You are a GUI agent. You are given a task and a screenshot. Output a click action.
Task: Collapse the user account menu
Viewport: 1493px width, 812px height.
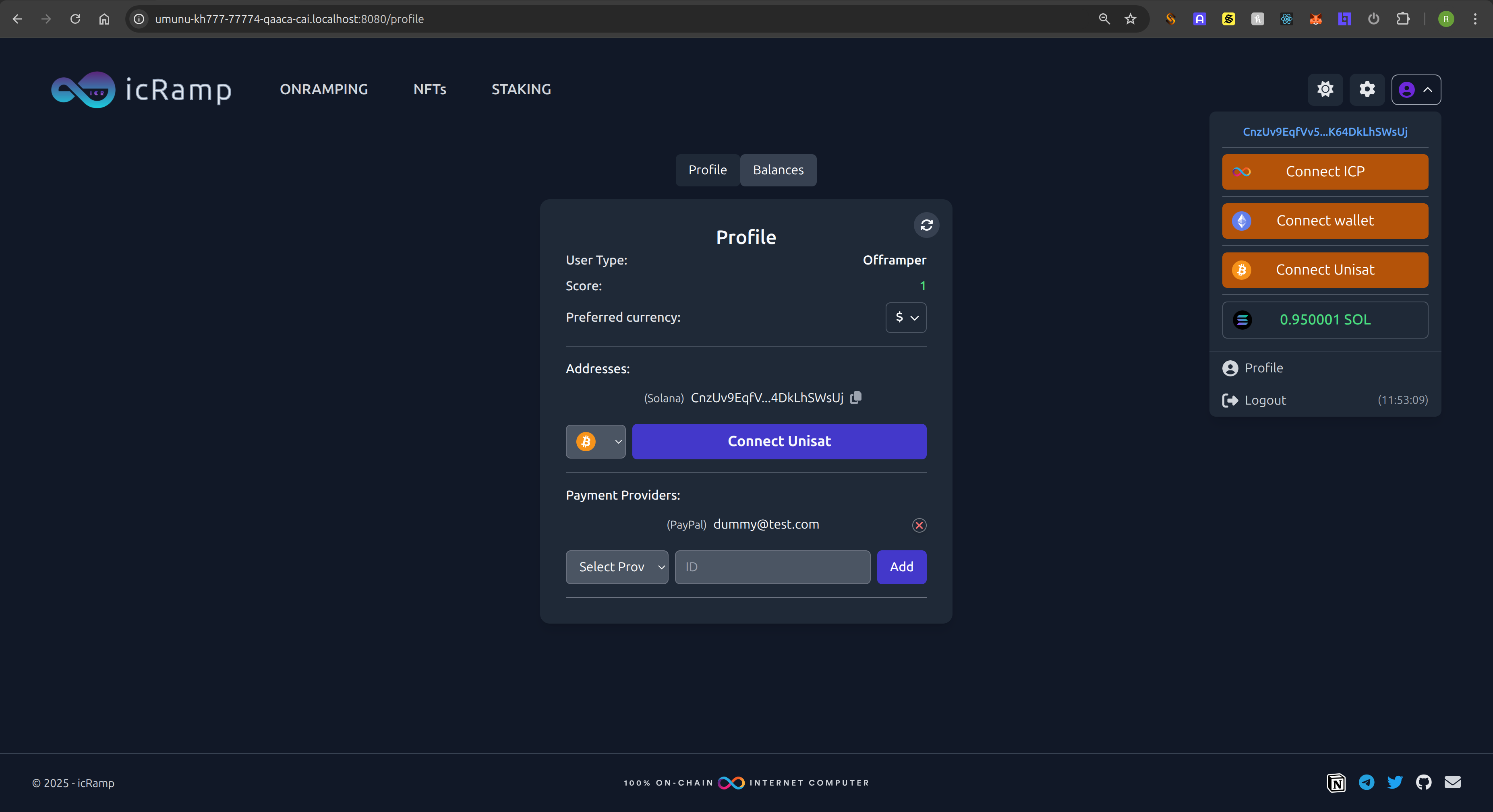[1416, 90]
